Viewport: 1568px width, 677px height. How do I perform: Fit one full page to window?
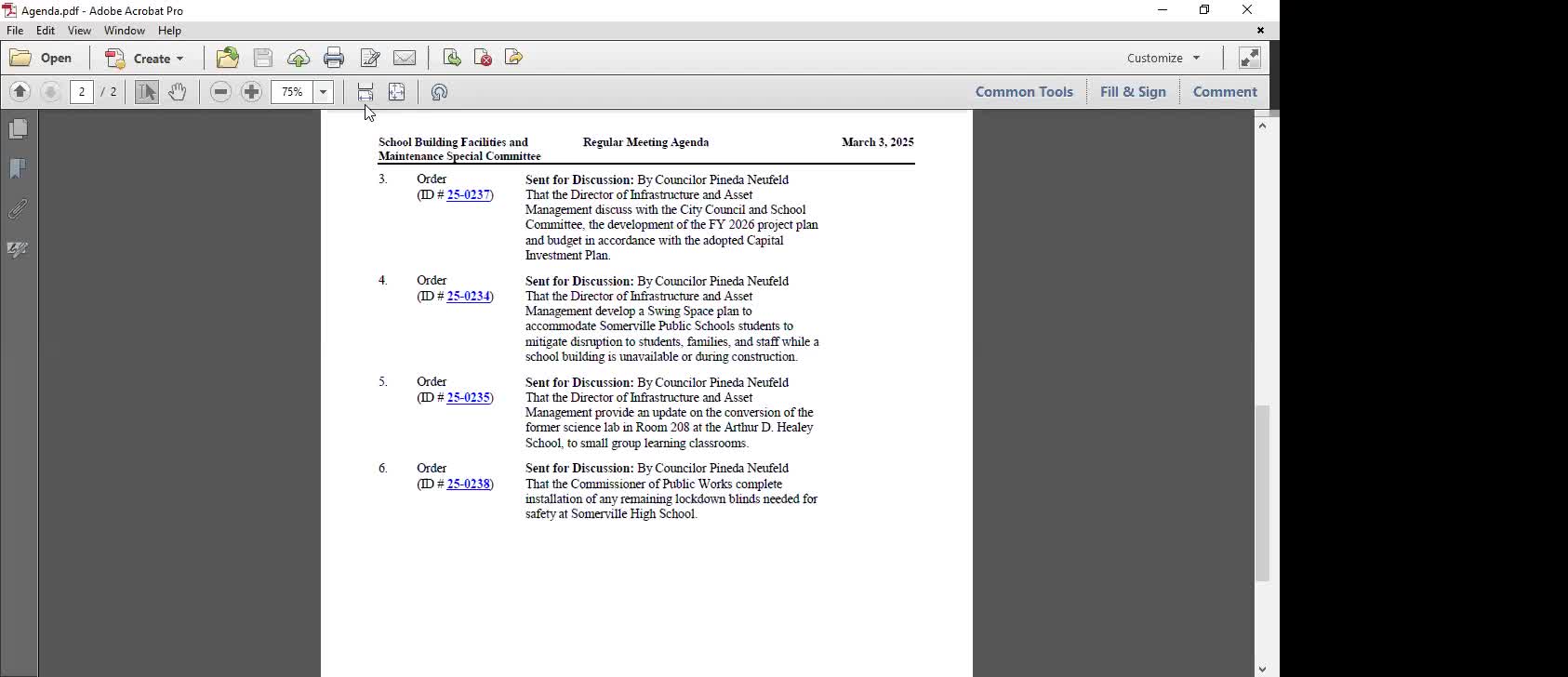(x=396, y=91)
